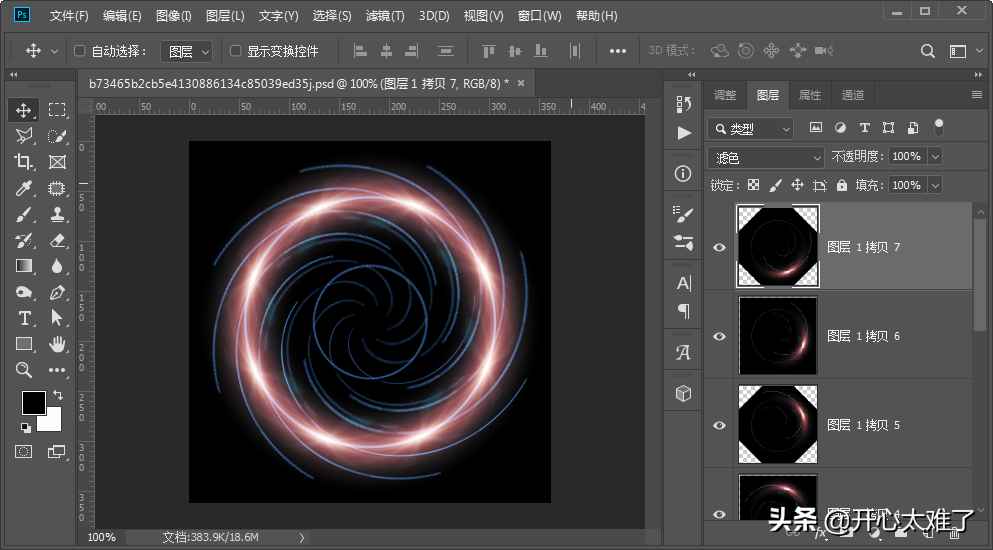Open the 3D panel cube icon
The image size is (993, 550).
[683, 393]
